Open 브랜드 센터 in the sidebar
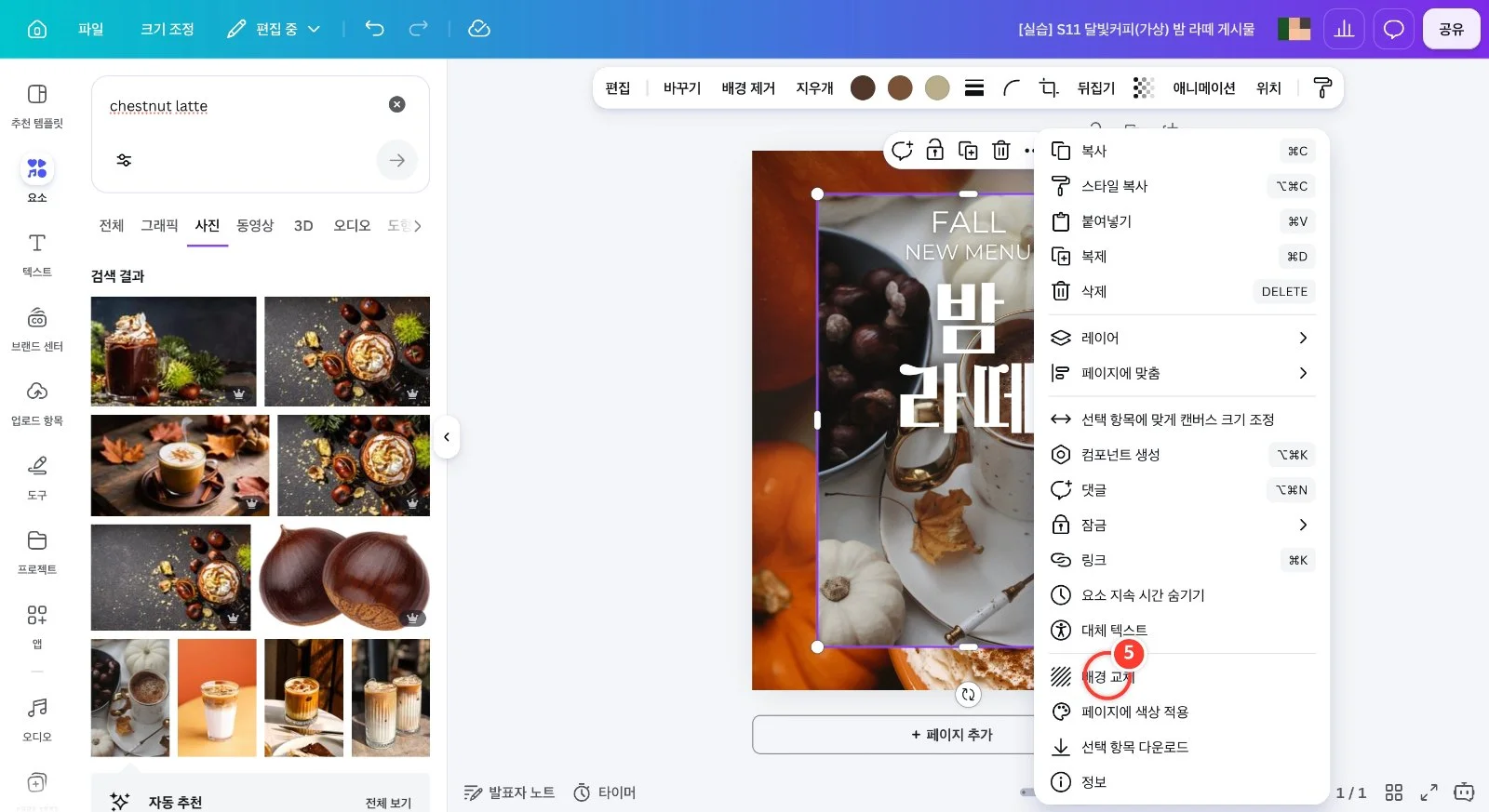1489x812 pixels. (x=37, y=327)
